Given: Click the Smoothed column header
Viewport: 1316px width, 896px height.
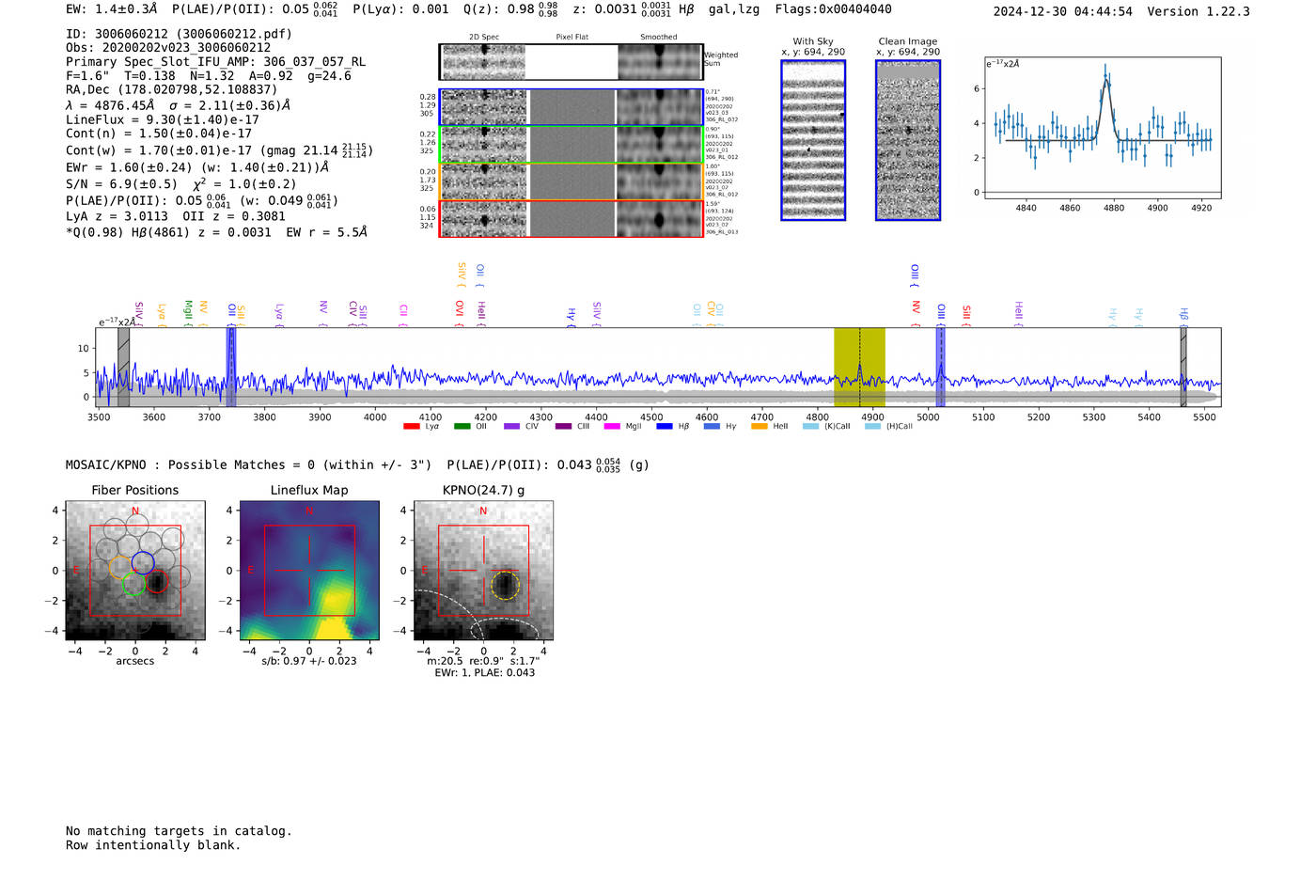Looking at the screenshot, I should pos(659,38).
